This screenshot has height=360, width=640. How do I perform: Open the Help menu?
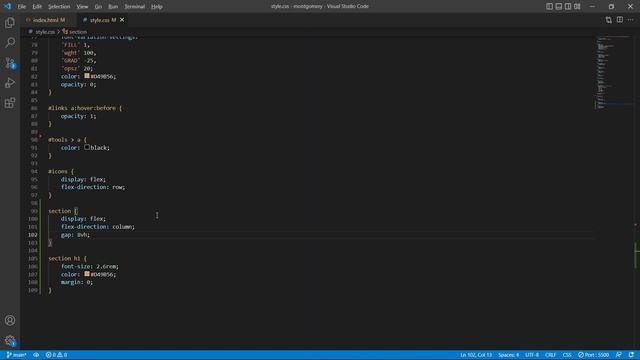pos(157,7)
